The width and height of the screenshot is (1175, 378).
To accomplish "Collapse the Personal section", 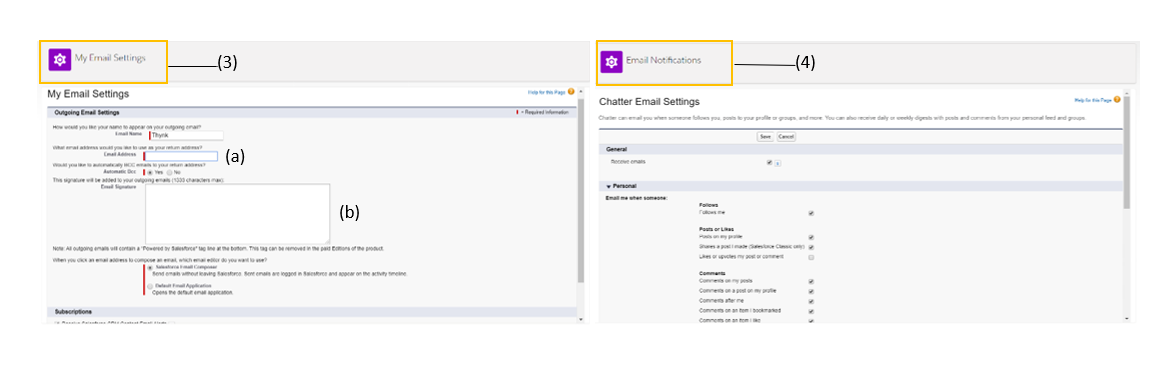I will 609,186.
